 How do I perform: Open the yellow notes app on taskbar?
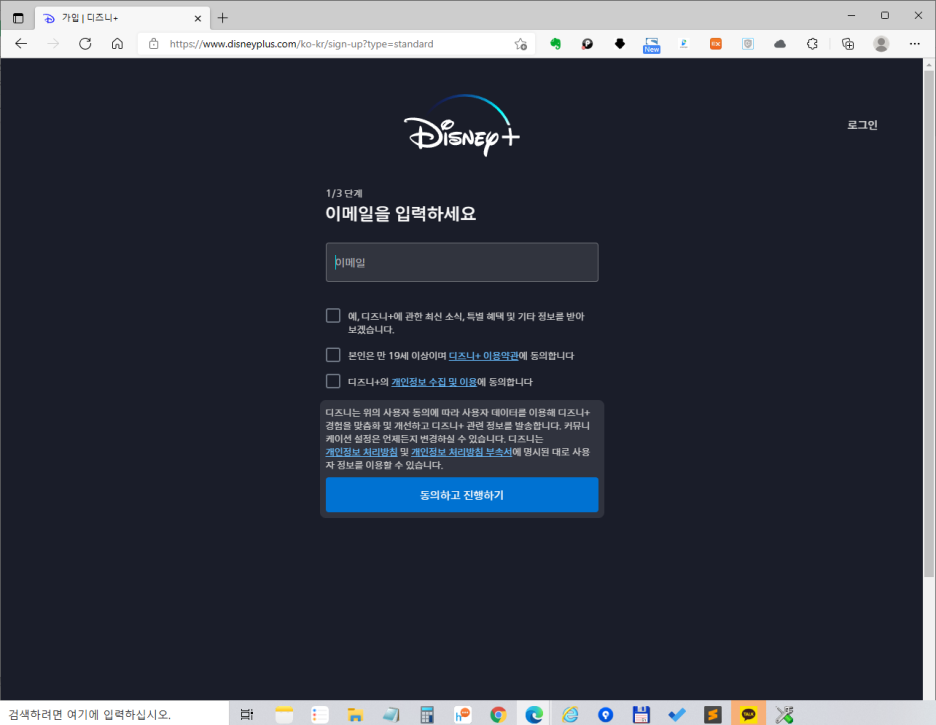tap(284, 714)
